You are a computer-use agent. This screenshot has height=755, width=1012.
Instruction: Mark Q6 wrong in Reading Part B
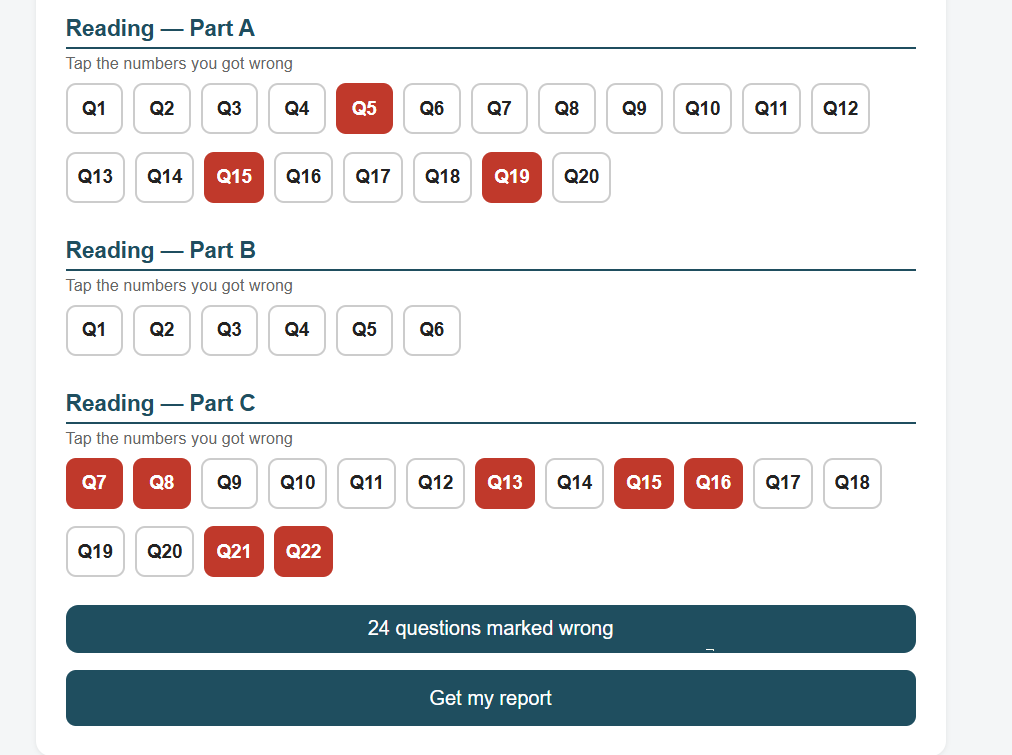pyautogui.click(x=432, y=330)
